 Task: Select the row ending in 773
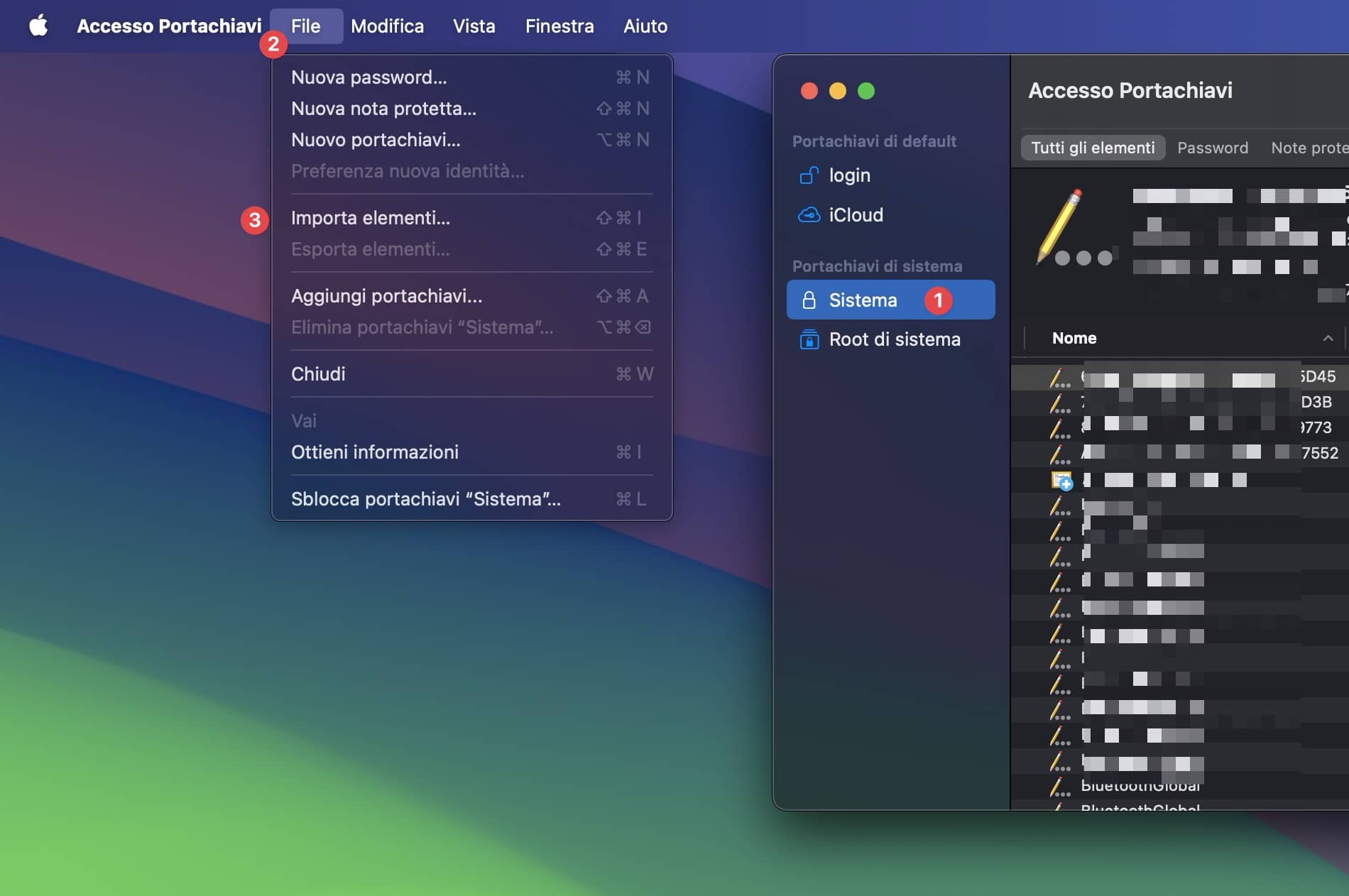(1180, 427)
